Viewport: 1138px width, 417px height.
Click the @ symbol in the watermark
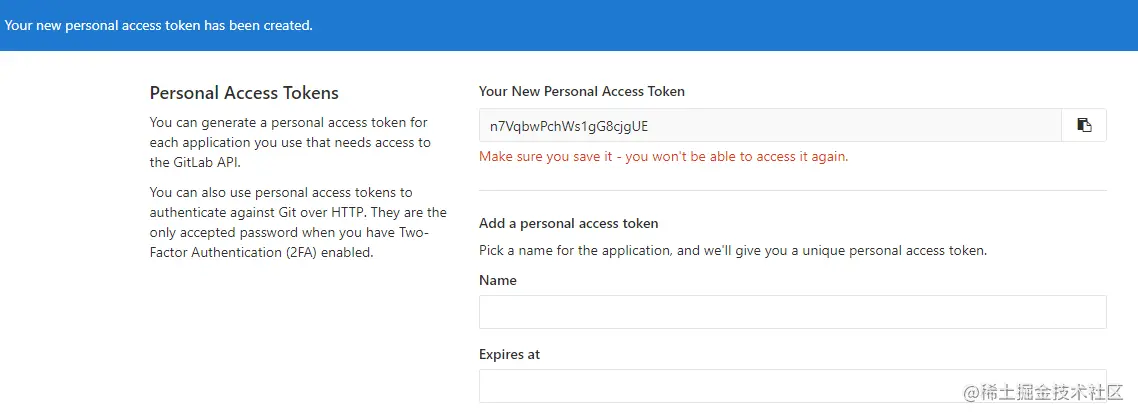pyautogui.click(x=971, y=394)
